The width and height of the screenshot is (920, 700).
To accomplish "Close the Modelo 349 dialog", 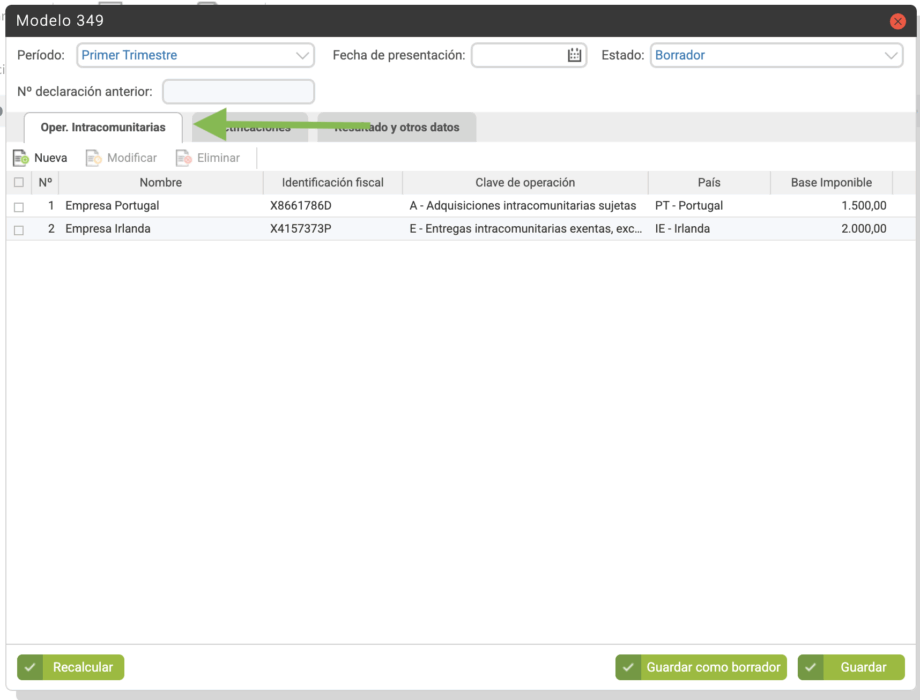I will coord(897,21).
